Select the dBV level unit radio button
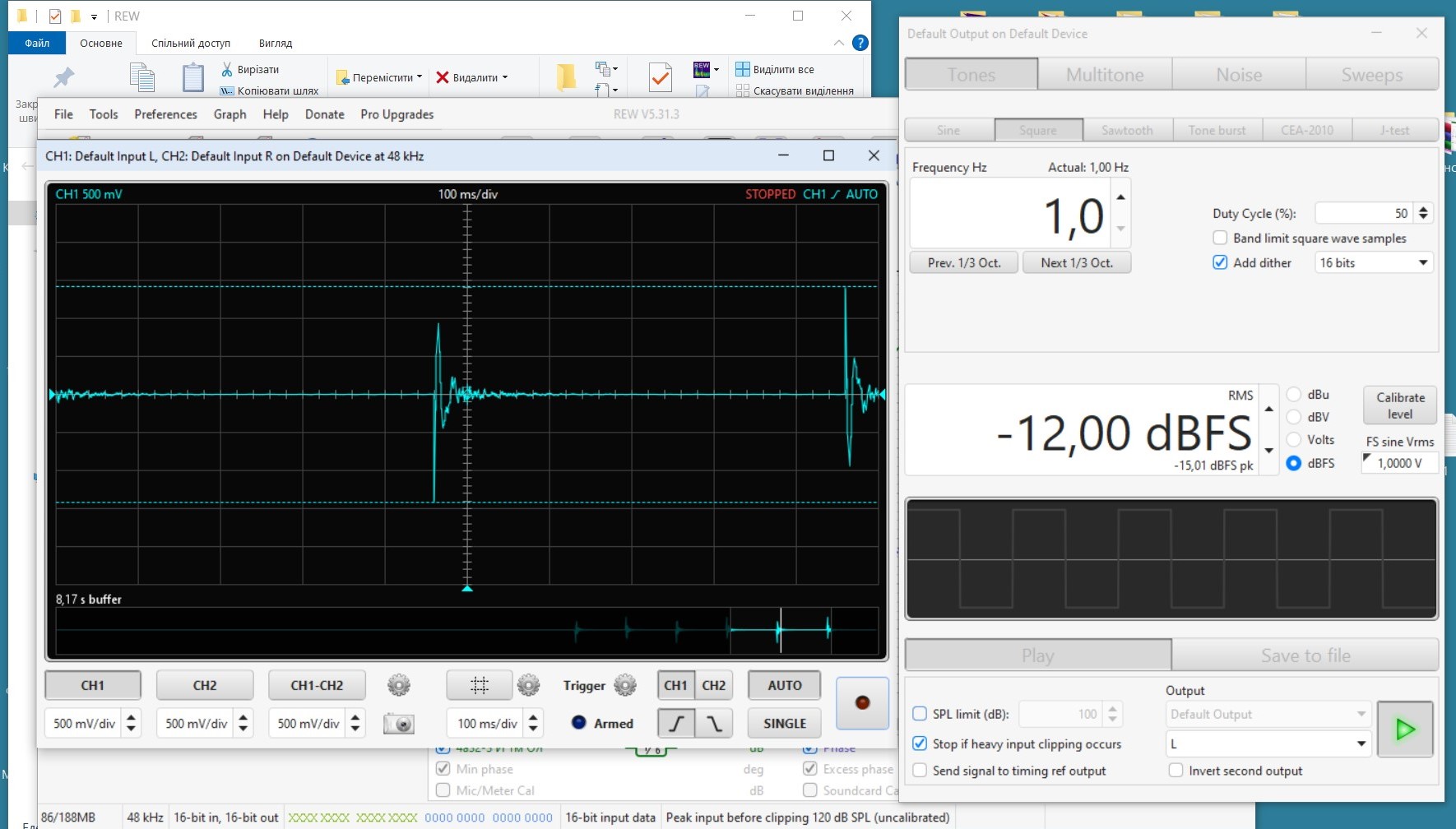1456x829 pixels. [1294, 417]
